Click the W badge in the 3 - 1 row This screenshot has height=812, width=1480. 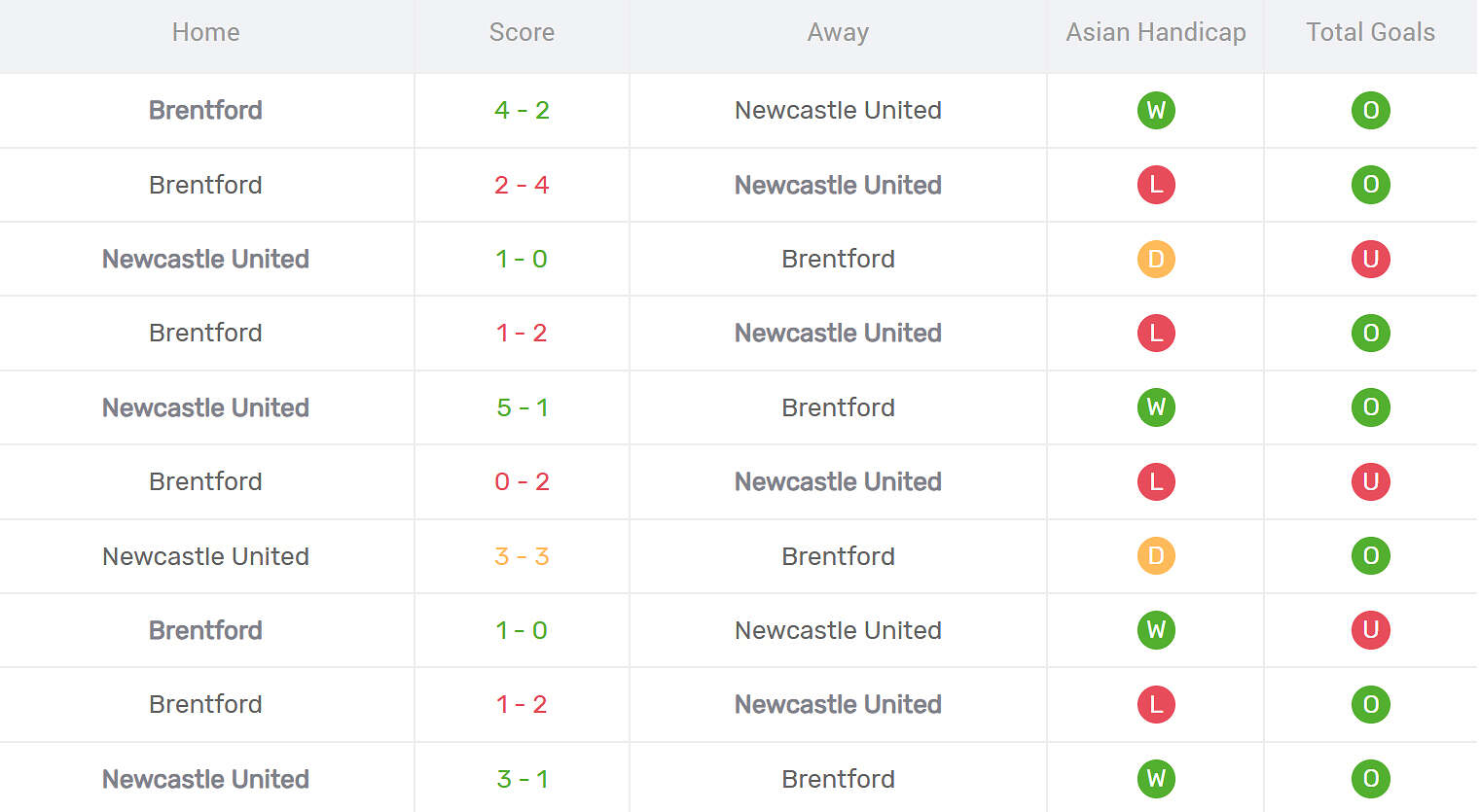pyautogui.click(x=1156, y=779)
